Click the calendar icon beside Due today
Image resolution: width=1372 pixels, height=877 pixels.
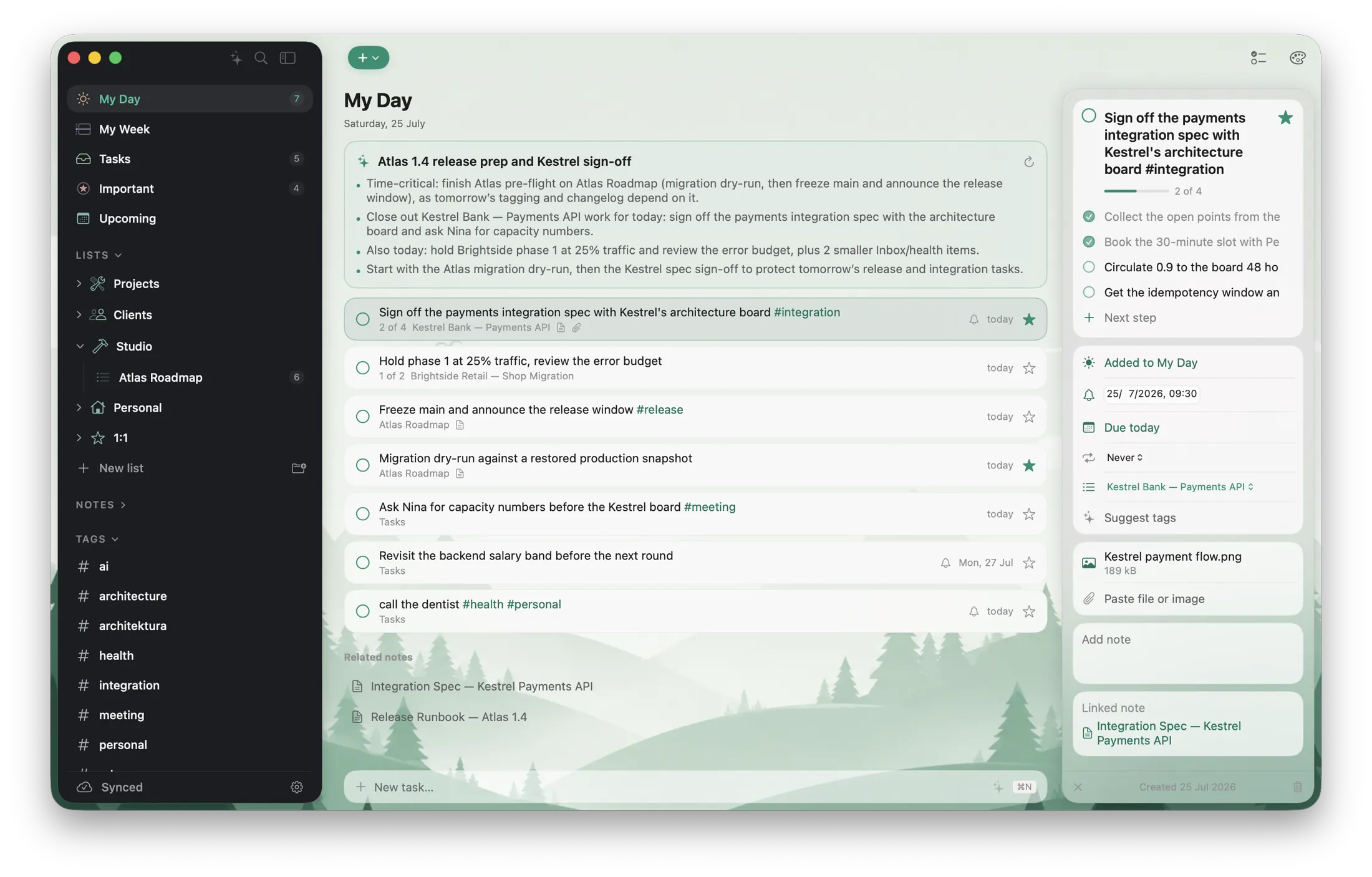(1088, 428)
